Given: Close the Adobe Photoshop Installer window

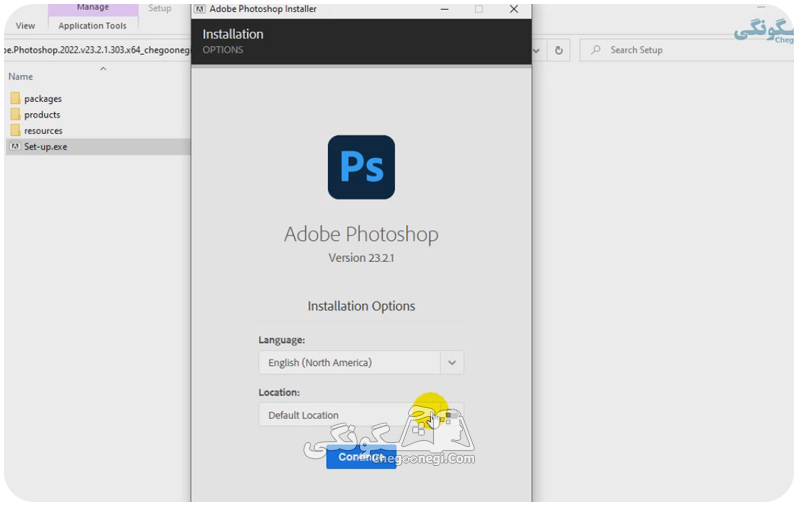Looking at the screenshot, I should tap(514, 9).
